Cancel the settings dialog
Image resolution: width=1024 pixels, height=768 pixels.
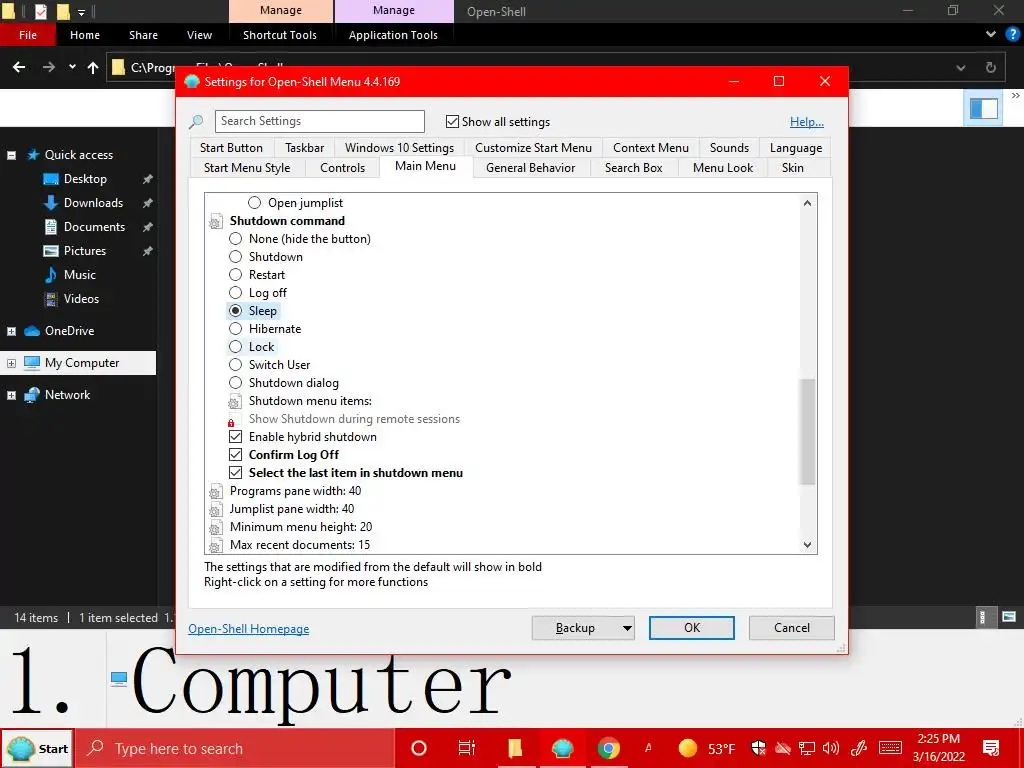(792, 628)
